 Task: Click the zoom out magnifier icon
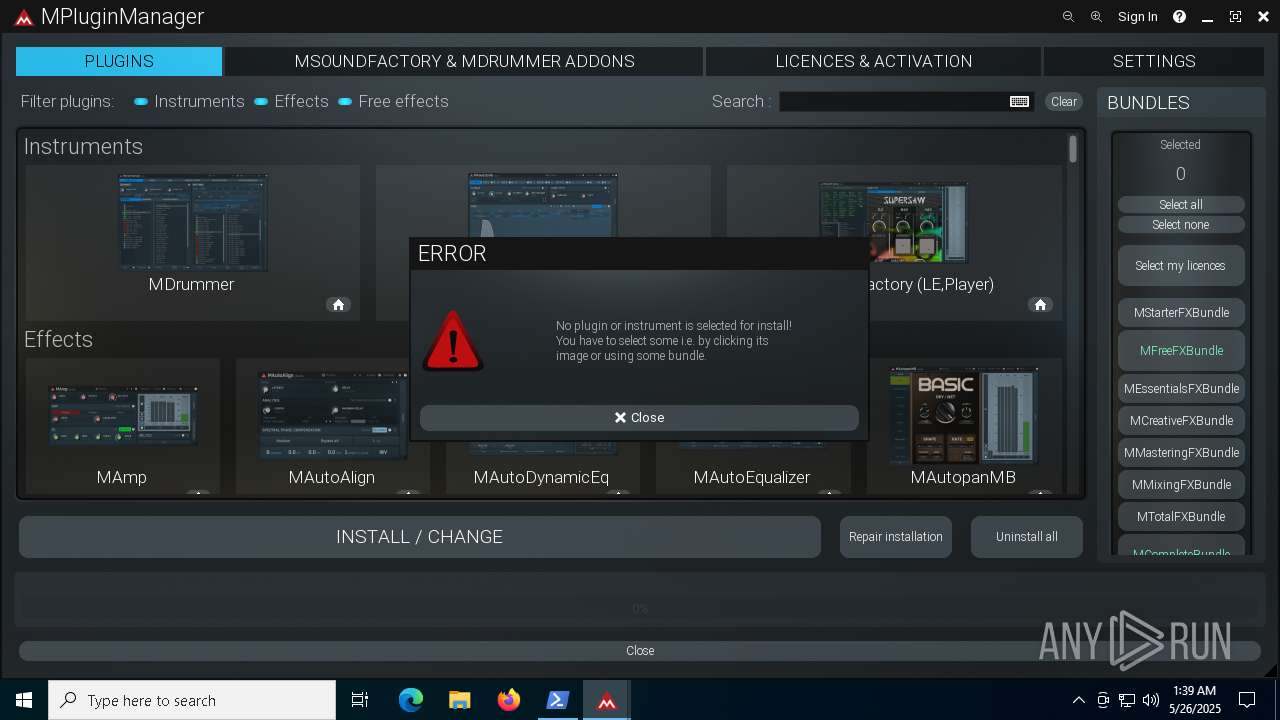point(1068,17)
